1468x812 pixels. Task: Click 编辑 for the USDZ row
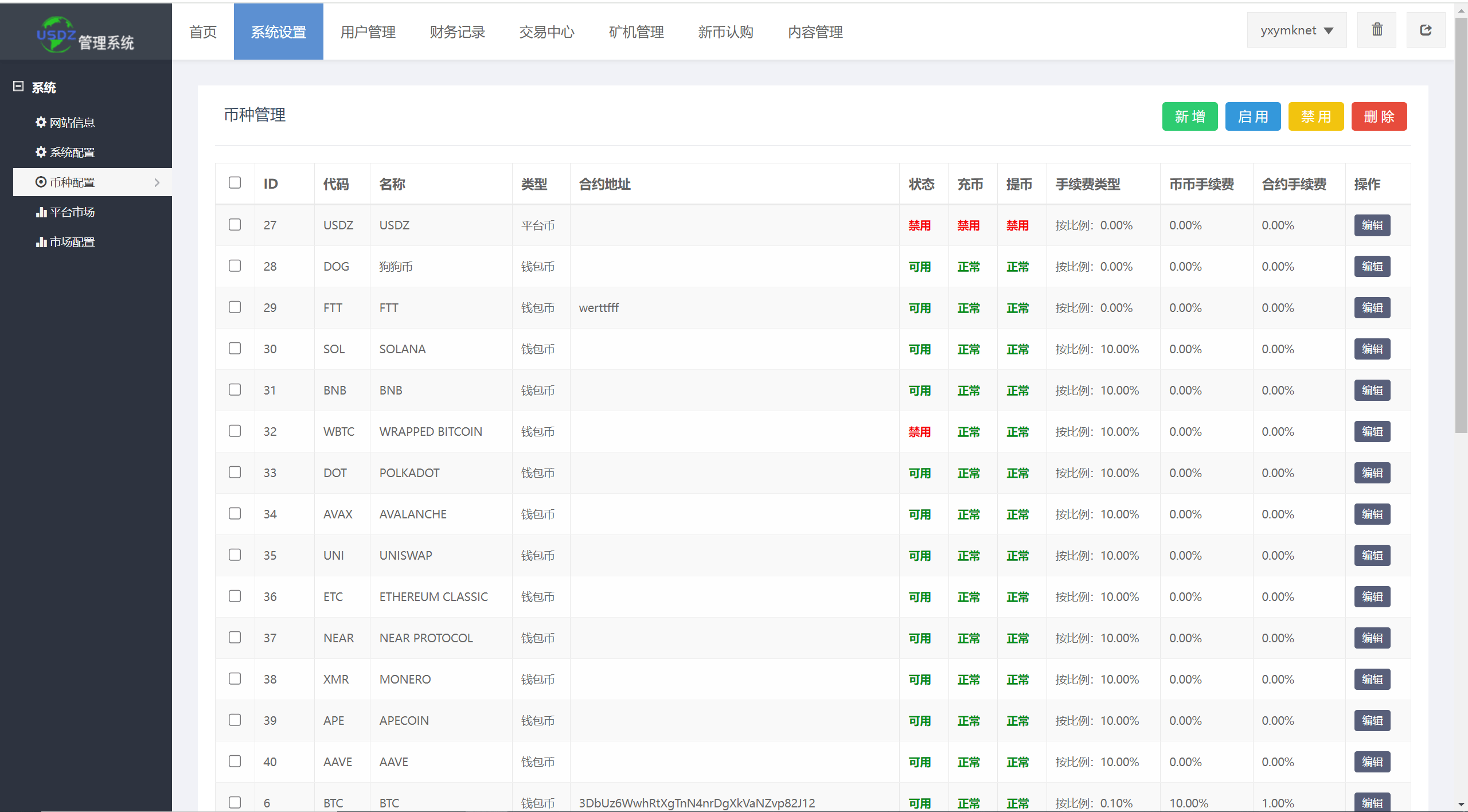click(x=1372, y=225)
